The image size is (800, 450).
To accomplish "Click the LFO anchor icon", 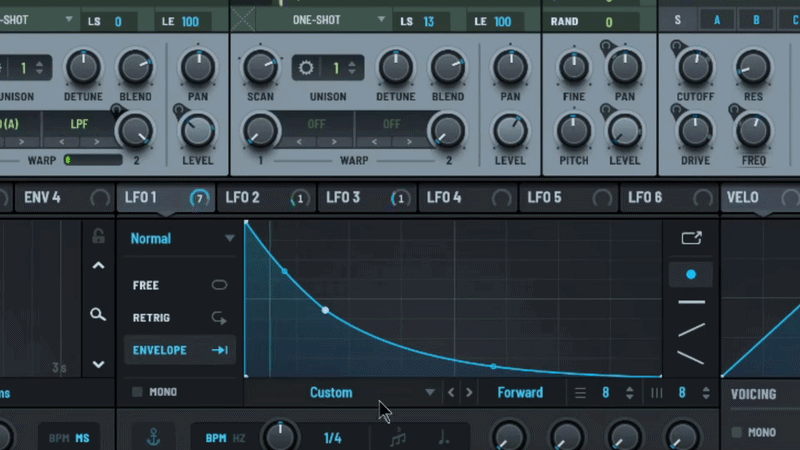I will (153, 437).
